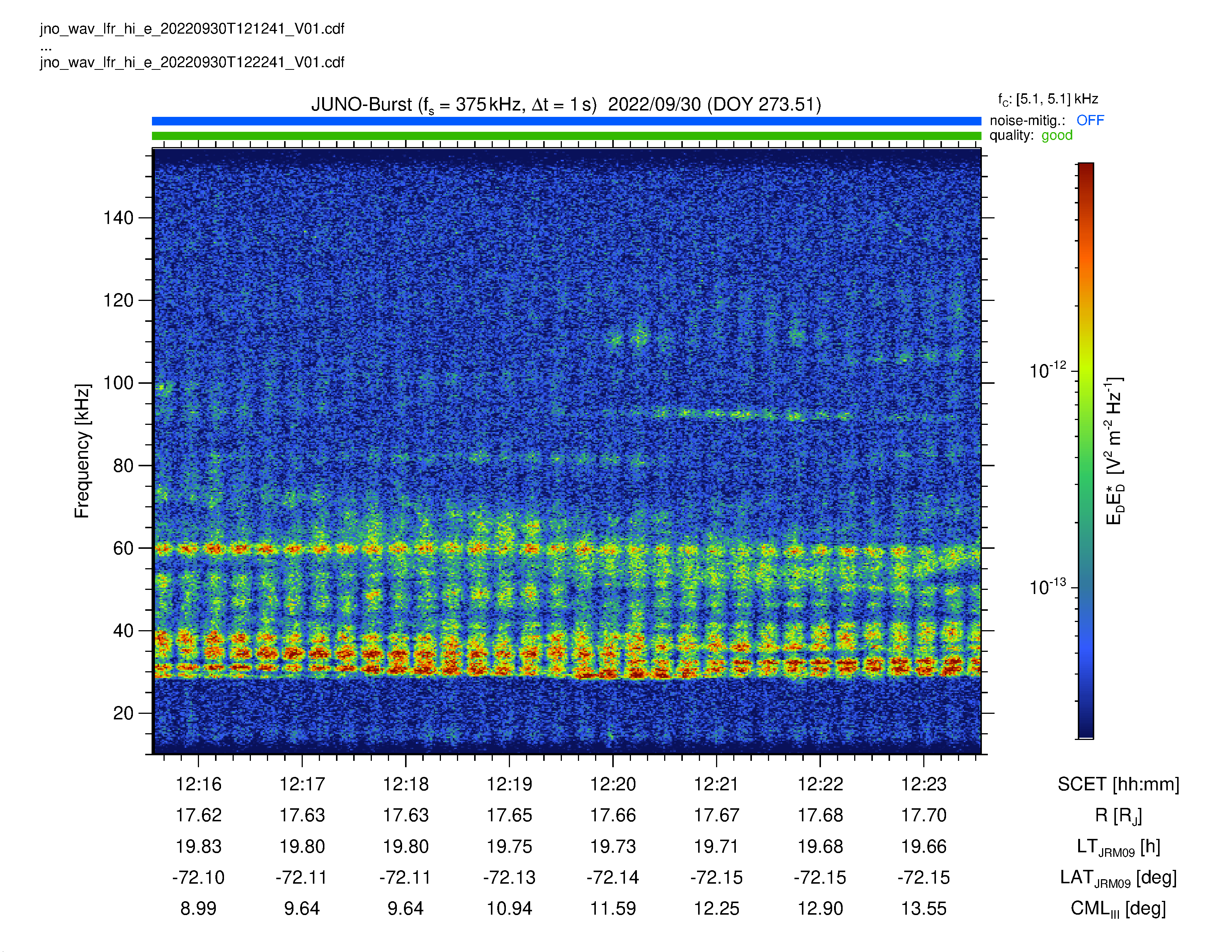The image size is (1232, 952).
Task: Click the 60 frequency tick label
Action: coord(123,548)
